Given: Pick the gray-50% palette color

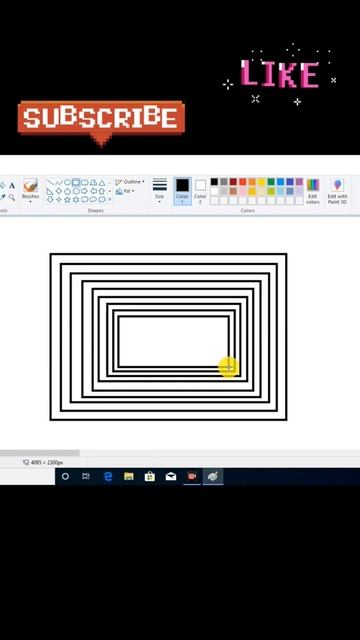Looking at the screenshot, I should pyautogui.click(x=224, y=182).
